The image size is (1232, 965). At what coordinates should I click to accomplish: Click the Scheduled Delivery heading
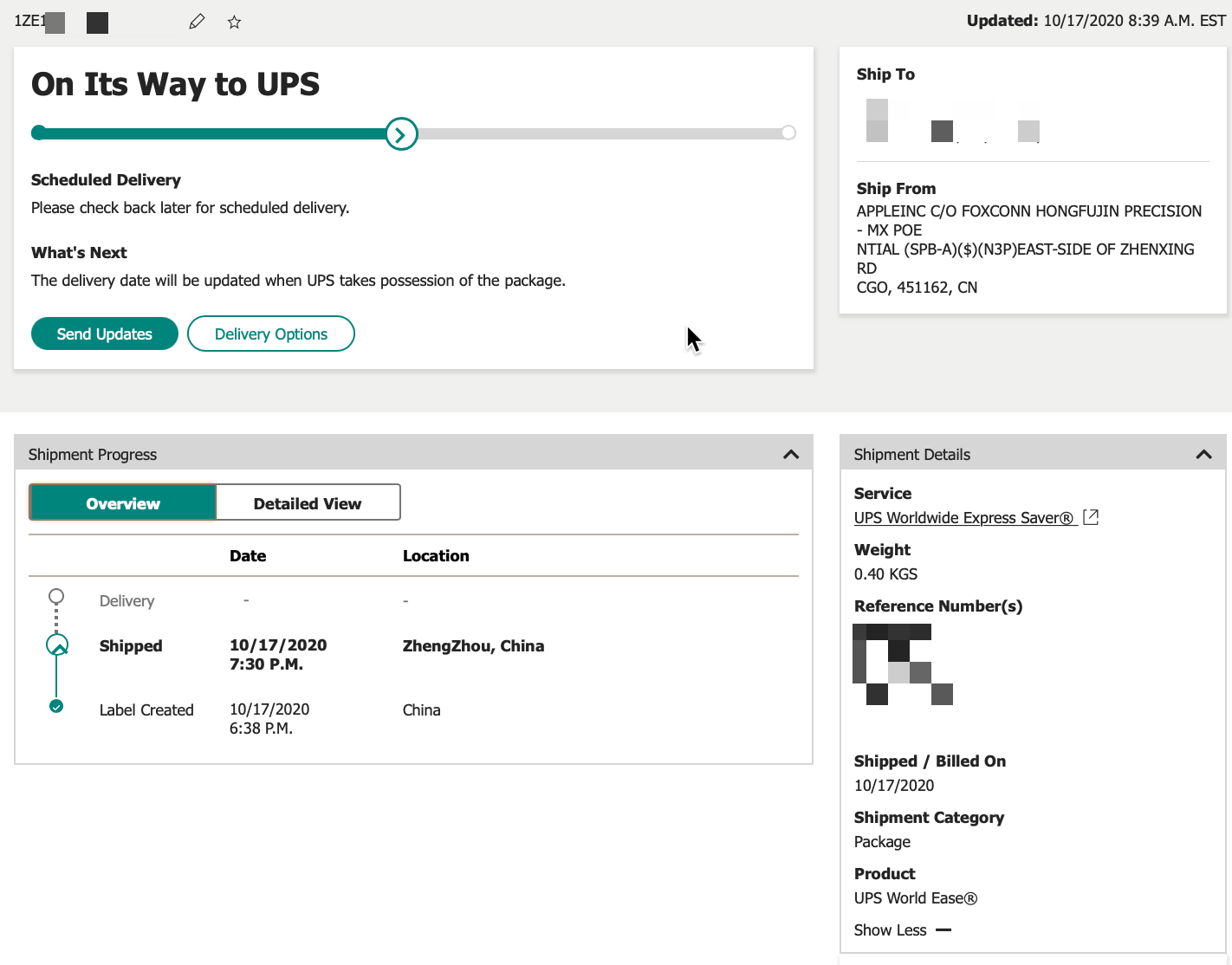click(106, 179)
